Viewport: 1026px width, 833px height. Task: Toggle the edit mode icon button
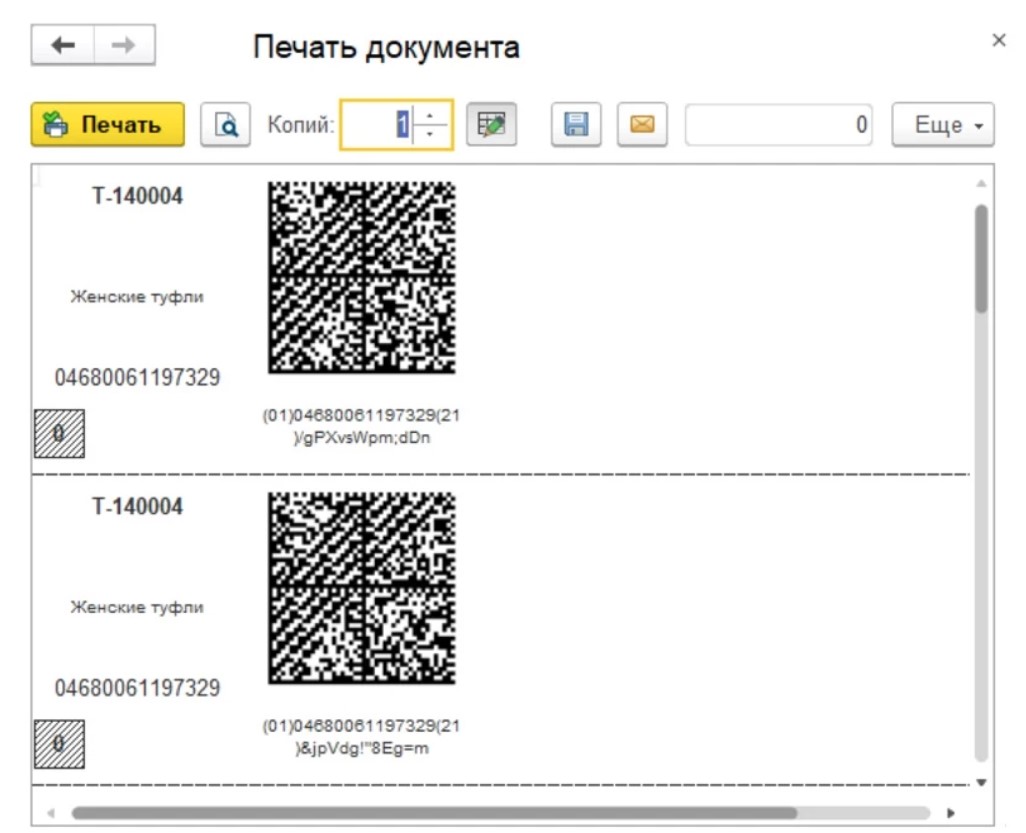491,125
